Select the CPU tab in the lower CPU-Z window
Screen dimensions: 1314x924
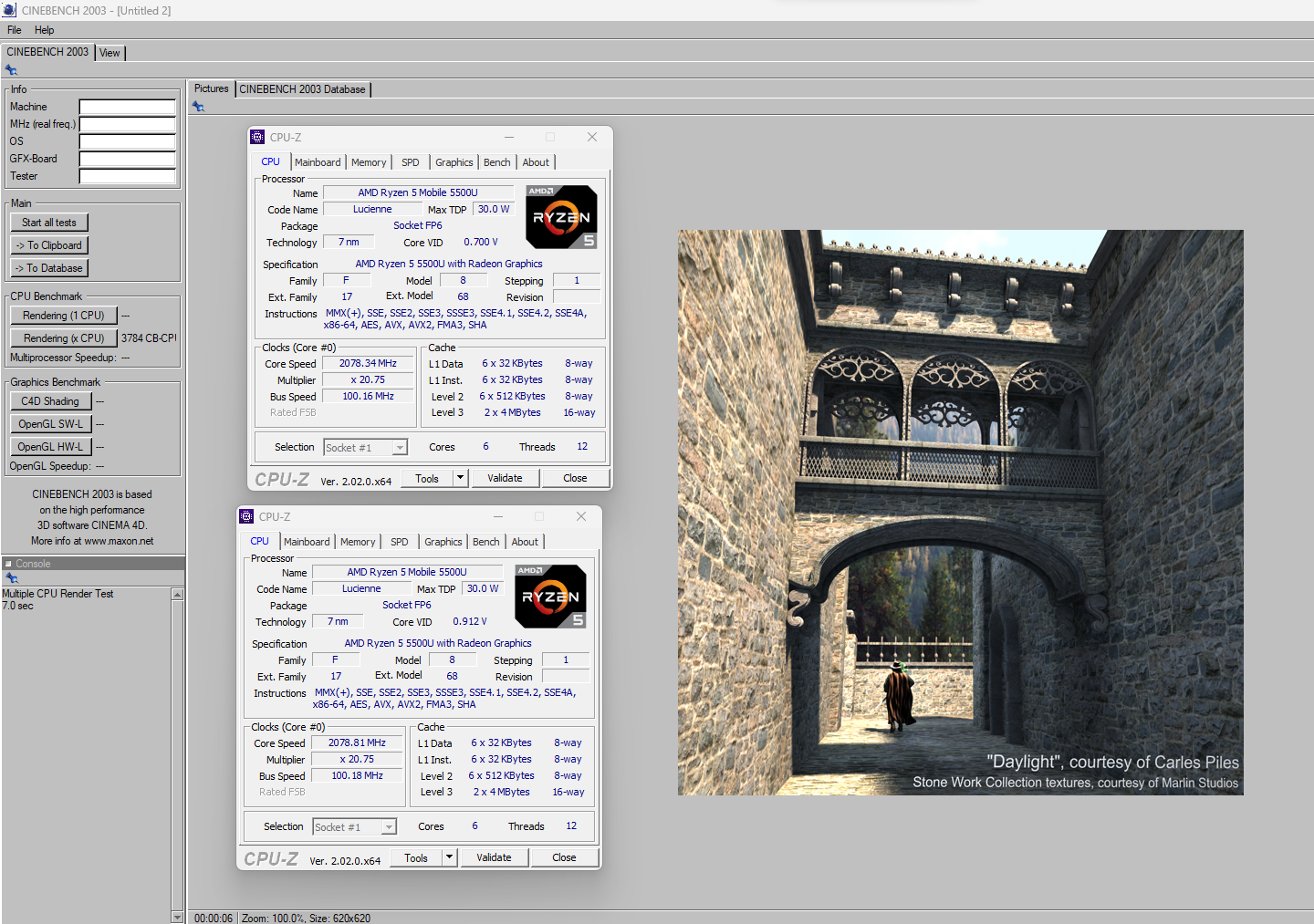260,541
